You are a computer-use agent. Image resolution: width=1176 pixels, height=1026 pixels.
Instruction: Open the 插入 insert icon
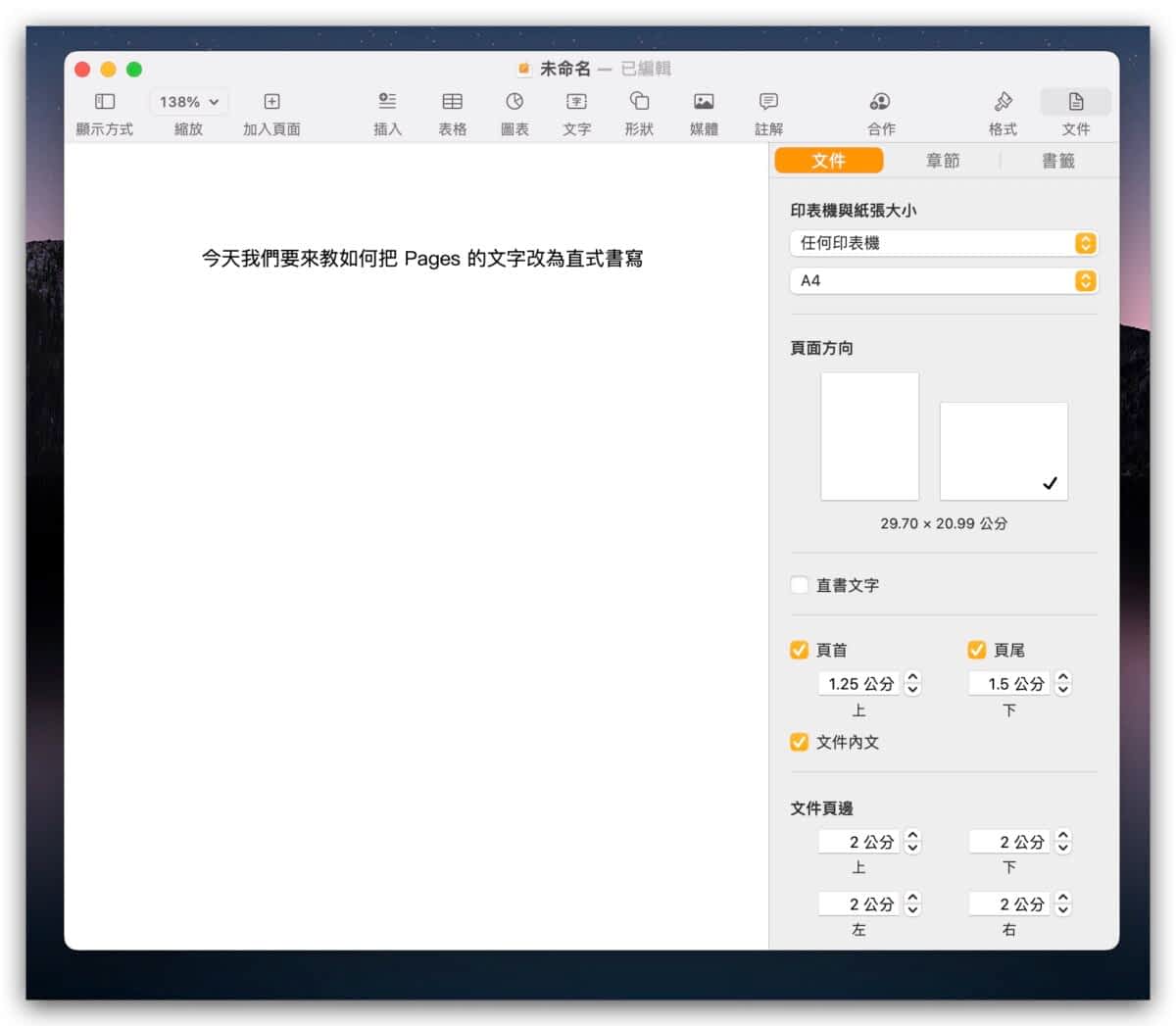(387, 102)
